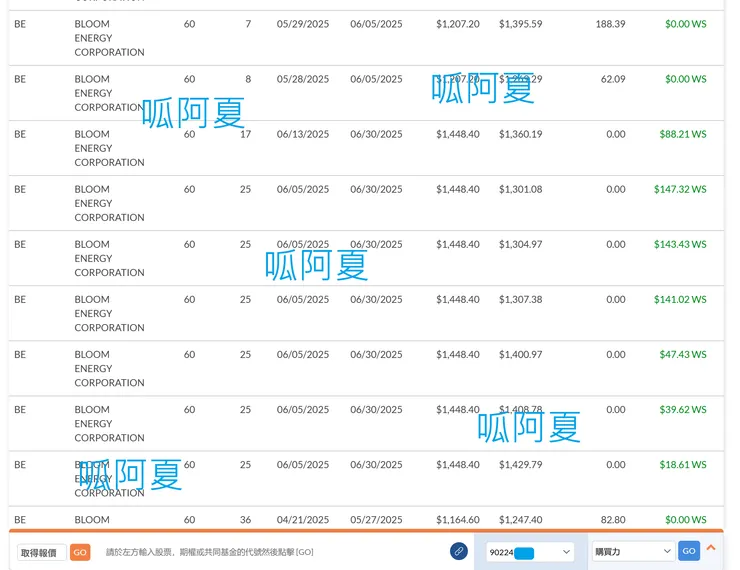Screen dimensions: 740x570
Task: Click the green $147.32 WS value
Action: tap(680, 189)
